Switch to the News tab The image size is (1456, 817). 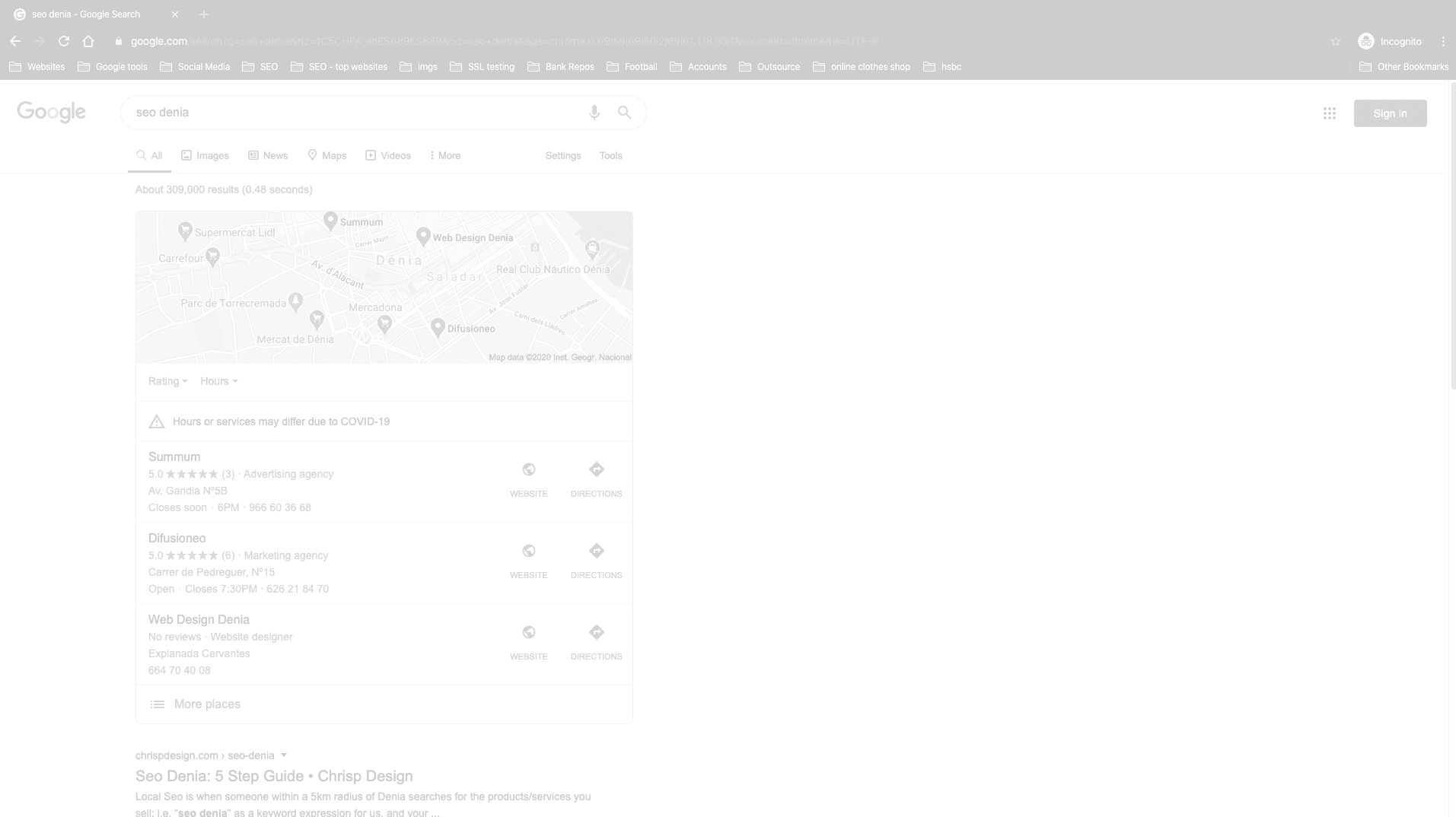268,155
